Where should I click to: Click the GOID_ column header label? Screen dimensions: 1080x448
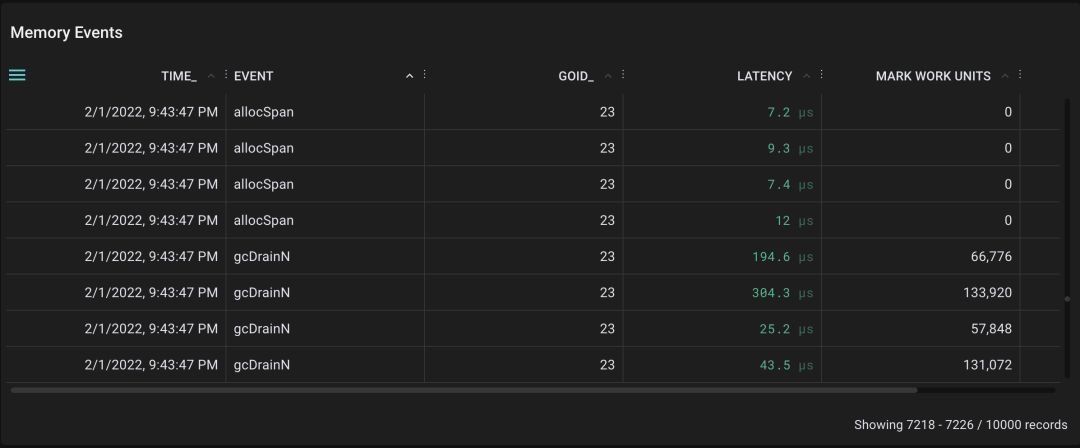[x=576, y=76]
